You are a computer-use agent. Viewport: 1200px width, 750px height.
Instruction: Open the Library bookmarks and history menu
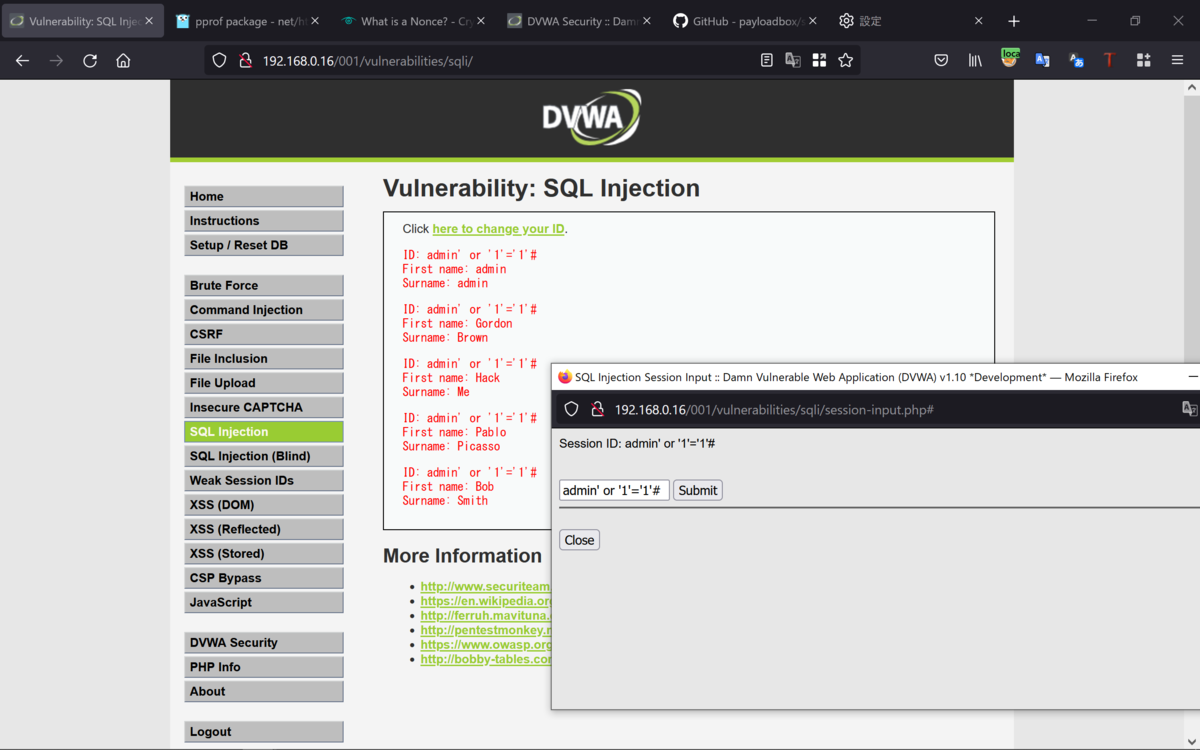click(975, 60)
